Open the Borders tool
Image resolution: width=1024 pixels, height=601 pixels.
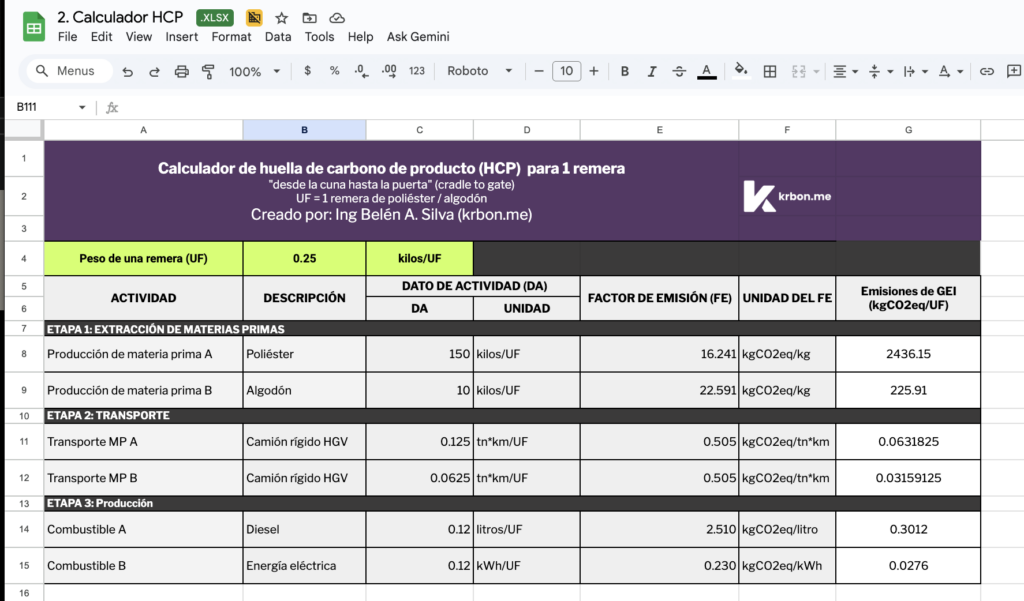point(768,71)
